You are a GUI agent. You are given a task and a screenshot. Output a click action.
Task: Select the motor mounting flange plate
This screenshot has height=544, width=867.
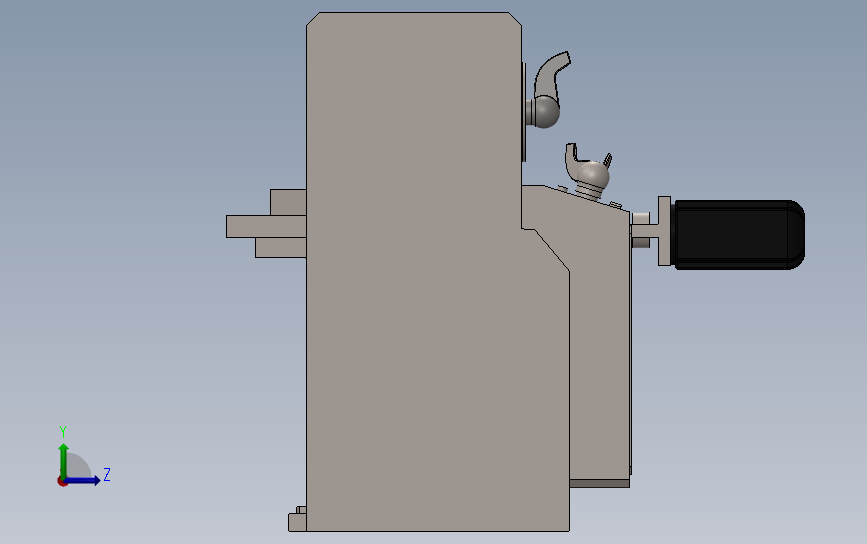(x=664, y=231)
